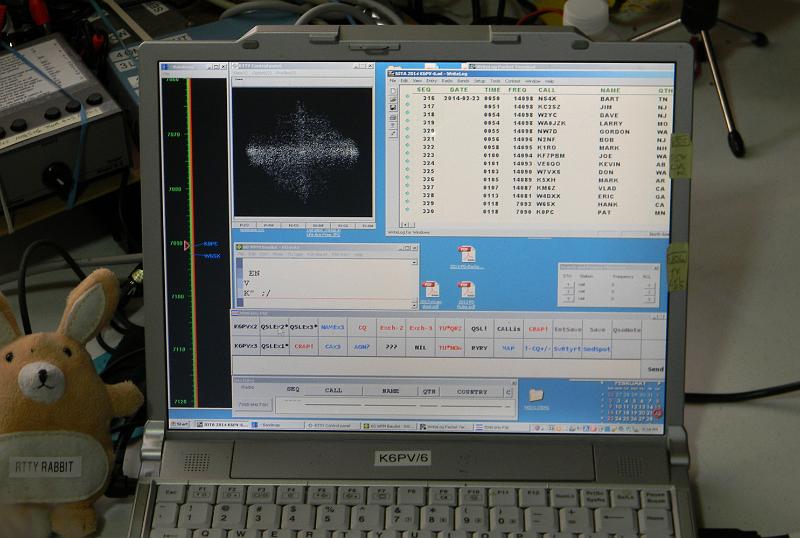The width and height of the screenshot is (800, 538).
Task: Click the green marker beside QSO 330
Action: tap(407, 209)
